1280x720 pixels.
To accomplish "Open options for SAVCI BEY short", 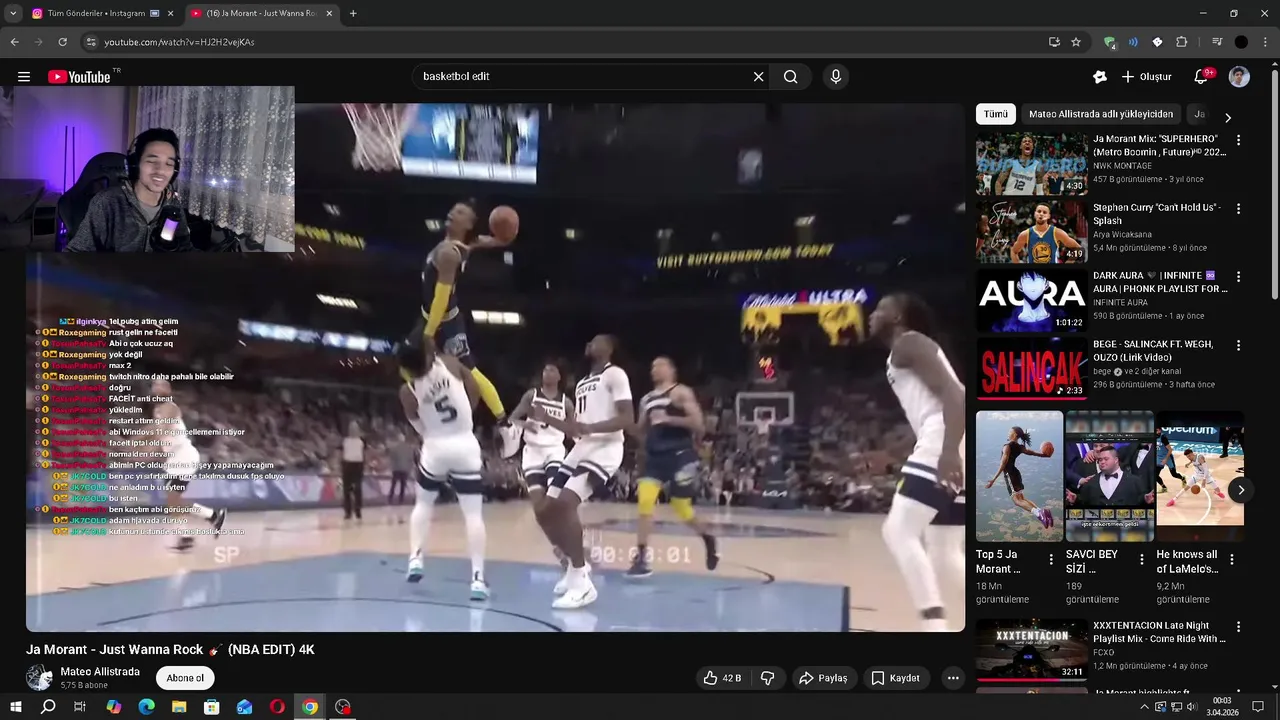I will point(1141,560).
